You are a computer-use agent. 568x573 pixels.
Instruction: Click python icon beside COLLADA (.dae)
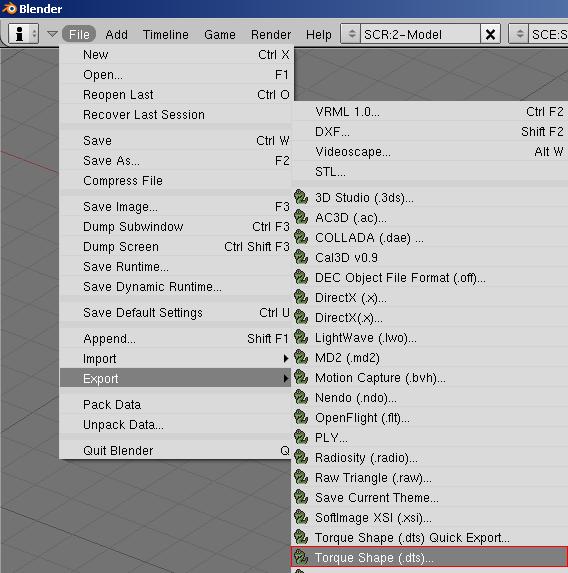click(x=301, y=238)
